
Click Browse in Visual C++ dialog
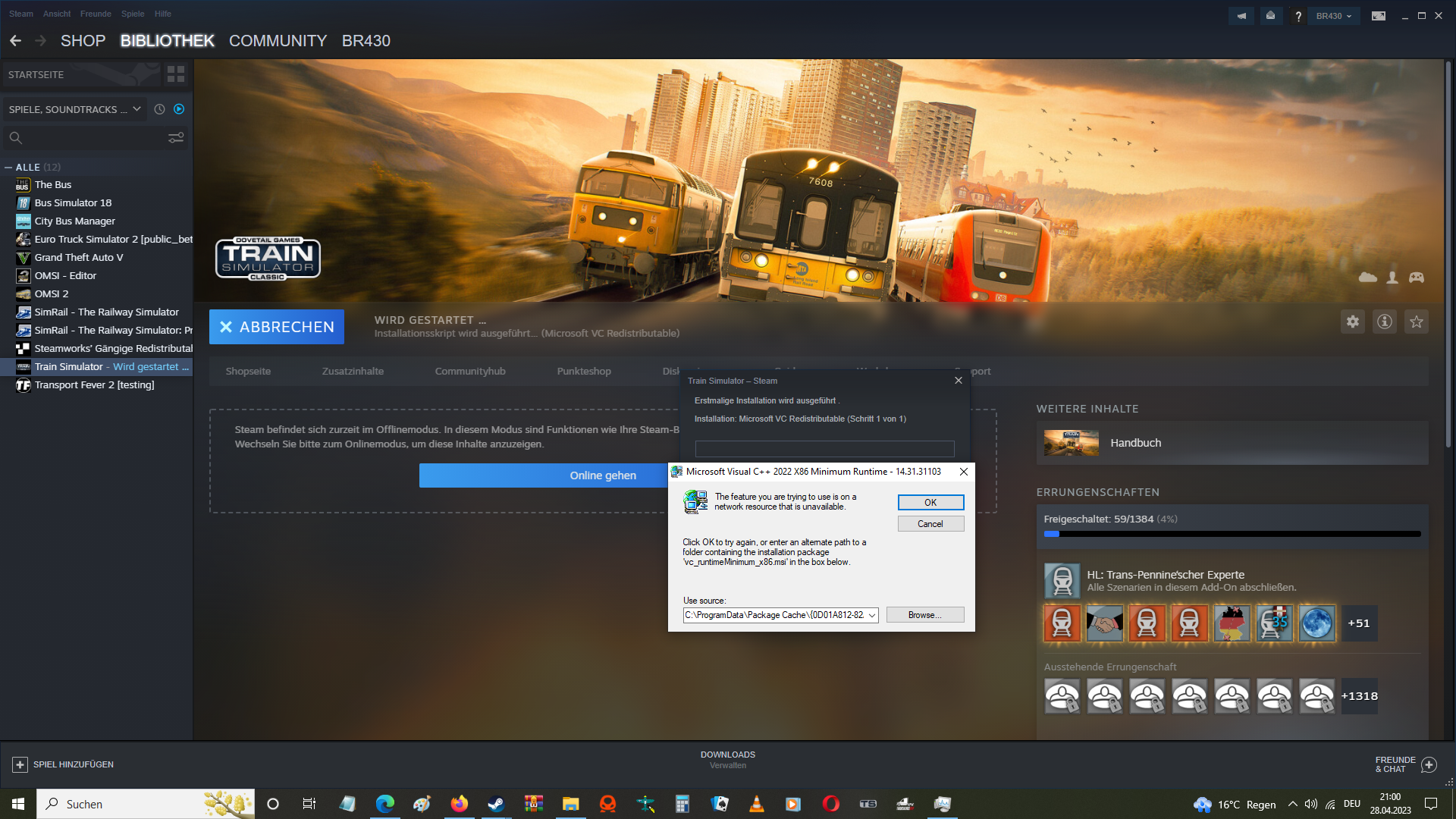pos(924,615)
